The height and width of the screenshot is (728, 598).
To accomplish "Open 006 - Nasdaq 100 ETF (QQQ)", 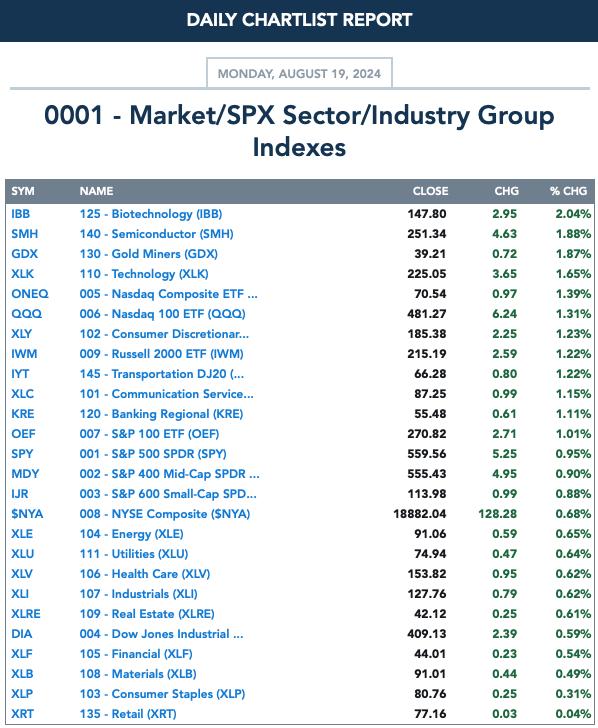I will (x=162, y=314).
